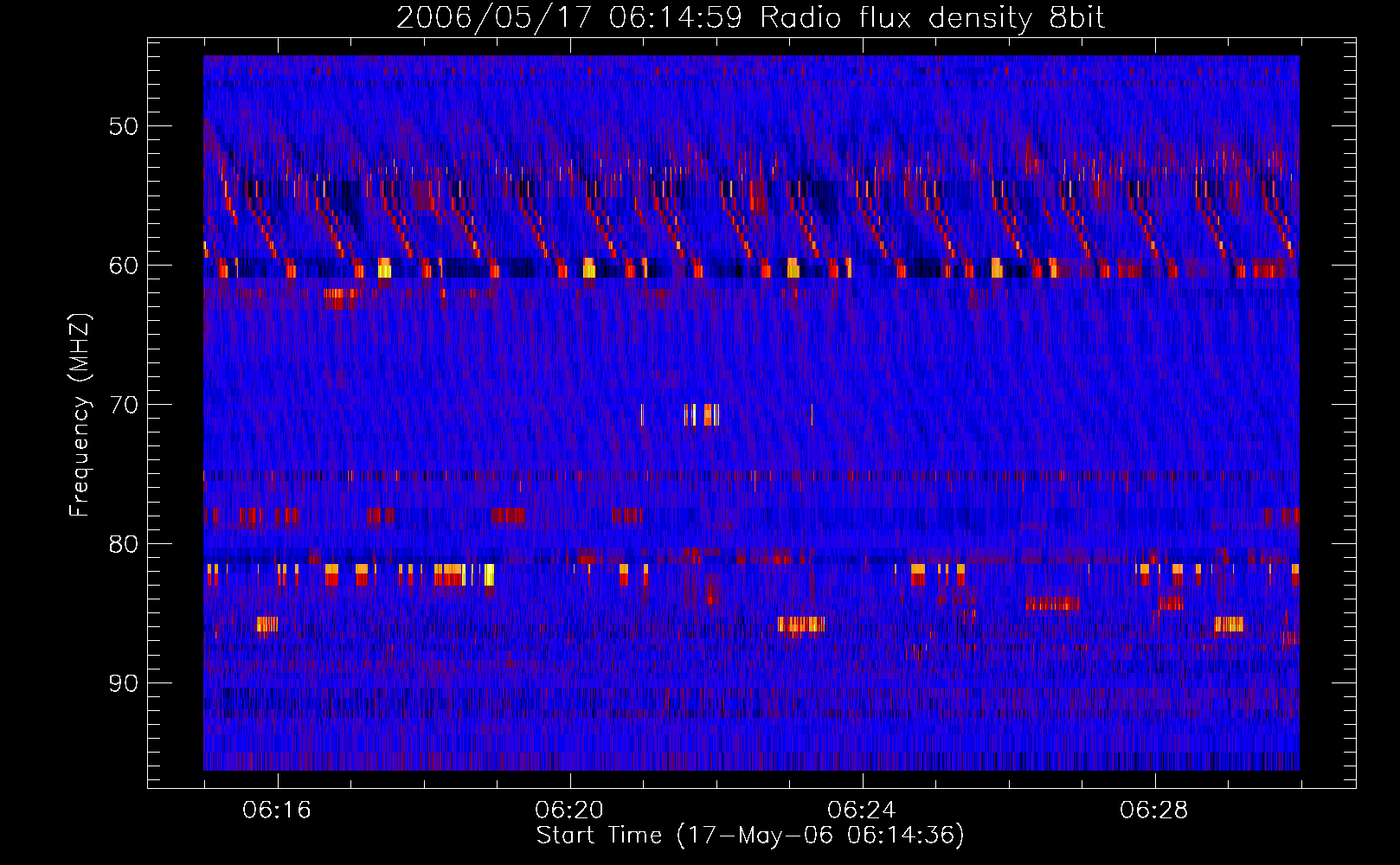This screenshot has width=1400, height=865.
Task: Click the plot title '2006/05/17 06:14:59 Radio flux density 8bit'
Action: pyautogui.click(x=750, y=17)
